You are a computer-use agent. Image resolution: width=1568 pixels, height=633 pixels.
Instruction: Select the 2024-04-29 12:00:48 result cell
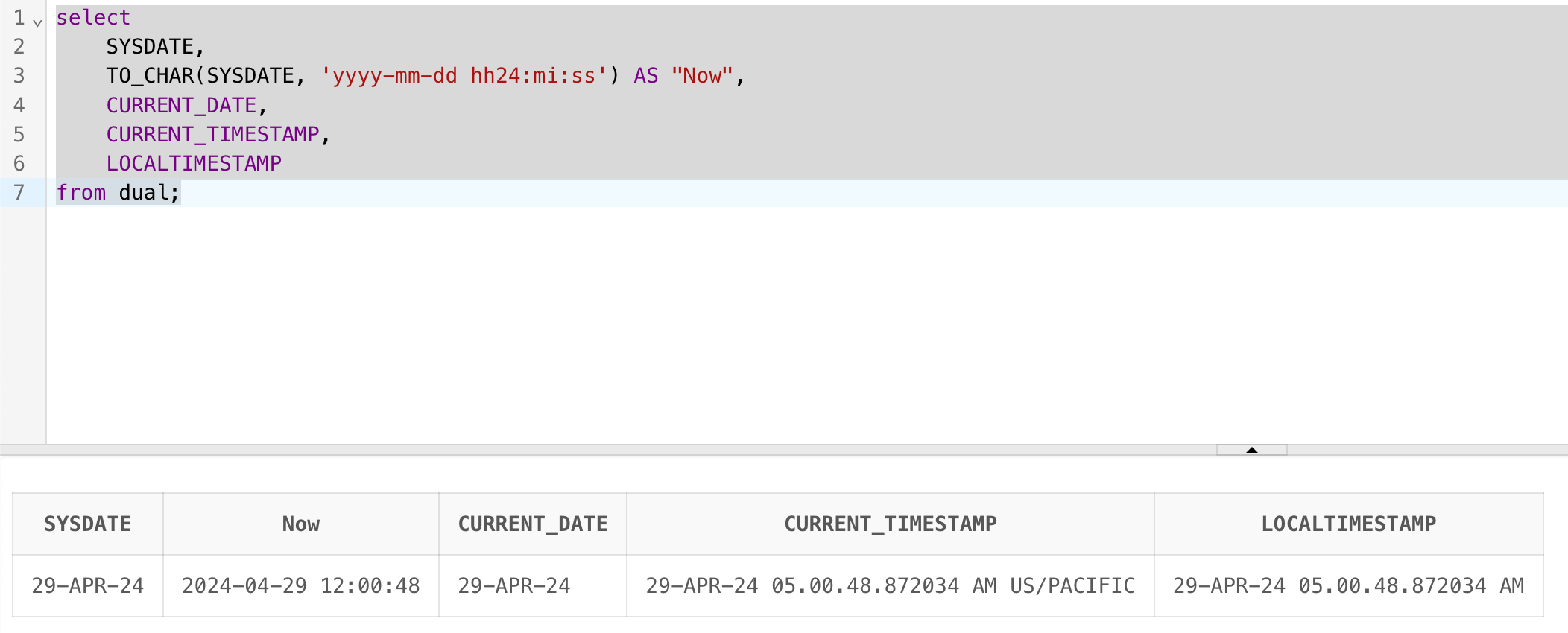pos(301,586)
